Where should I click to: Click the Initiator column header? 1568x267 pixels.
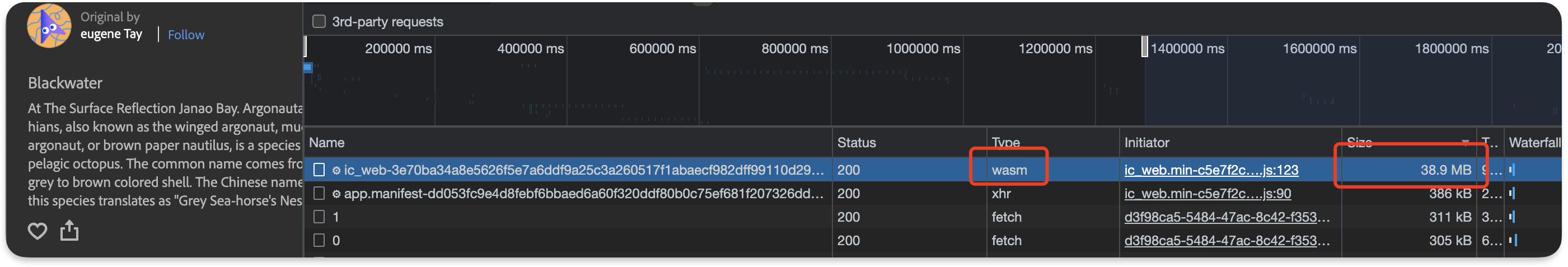(1147, 143)
